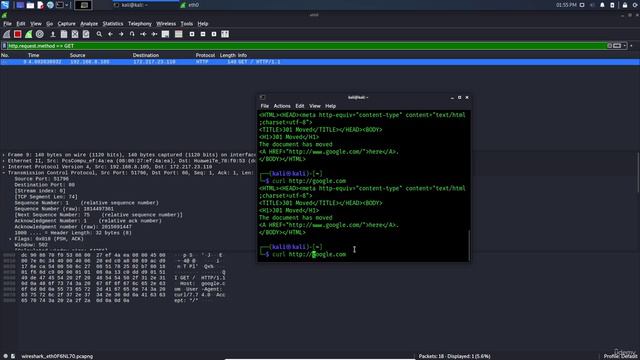640x360 pixels.
Task: Sort by the Destination column header
Action: point(146,55)
